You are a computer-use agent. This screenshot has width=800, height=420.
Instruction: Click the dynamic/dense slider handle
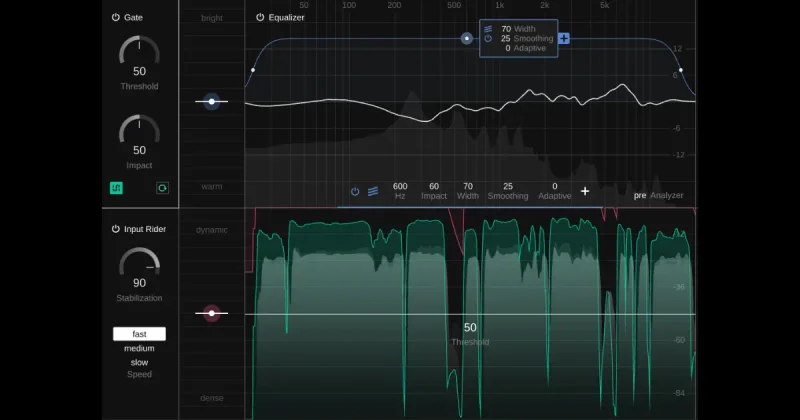[x=212, y=313]
